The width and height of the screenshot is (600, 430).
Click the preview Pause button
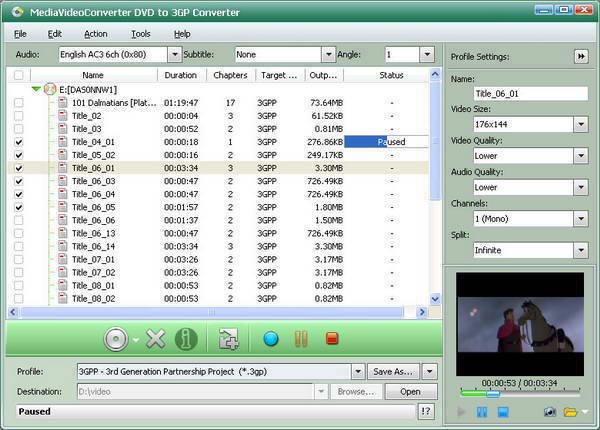[x=482, y=412]
